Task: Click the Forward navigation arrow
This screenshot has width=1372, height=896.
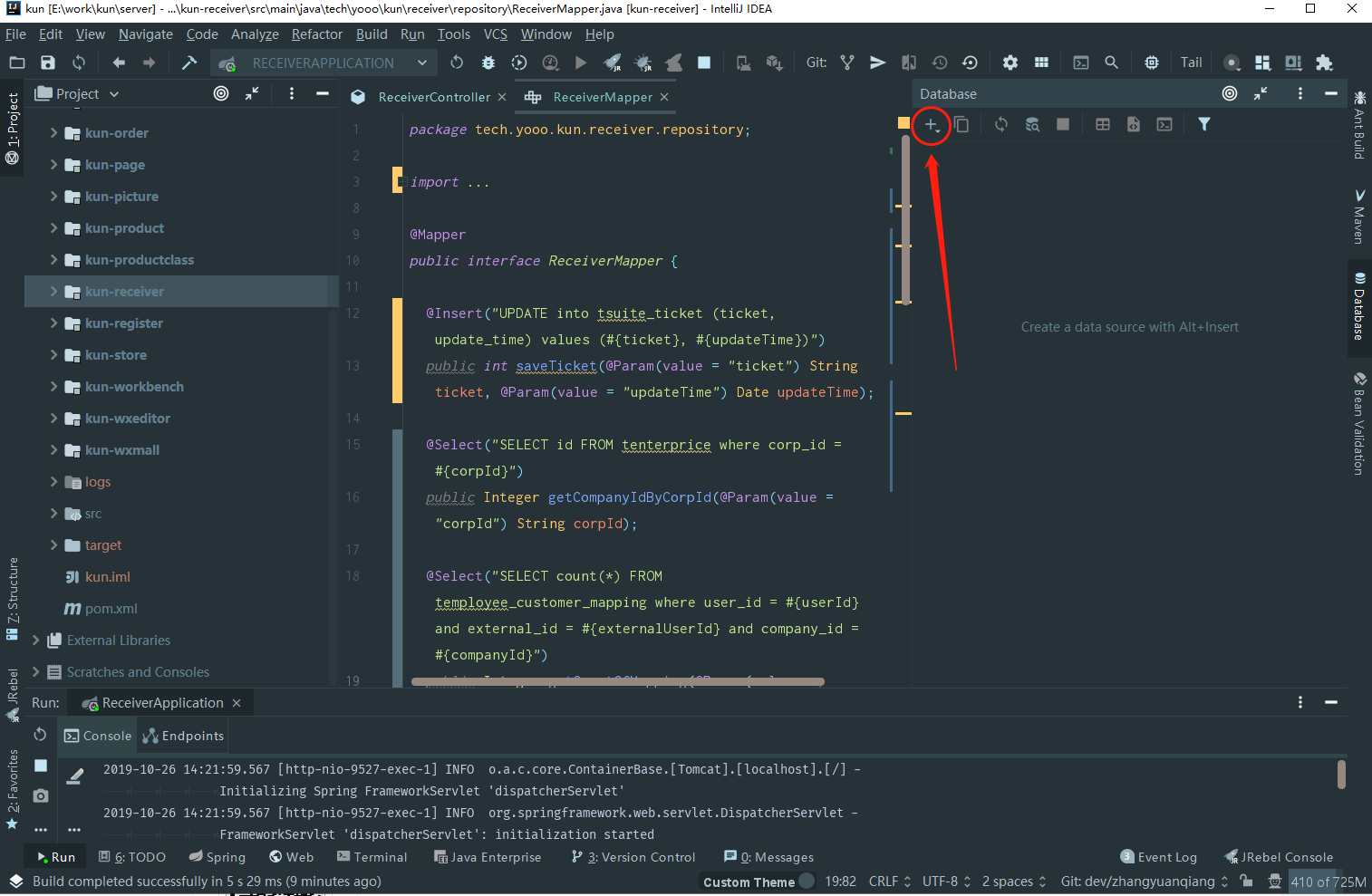Action: pyautogui.click(x=150, y=63)
